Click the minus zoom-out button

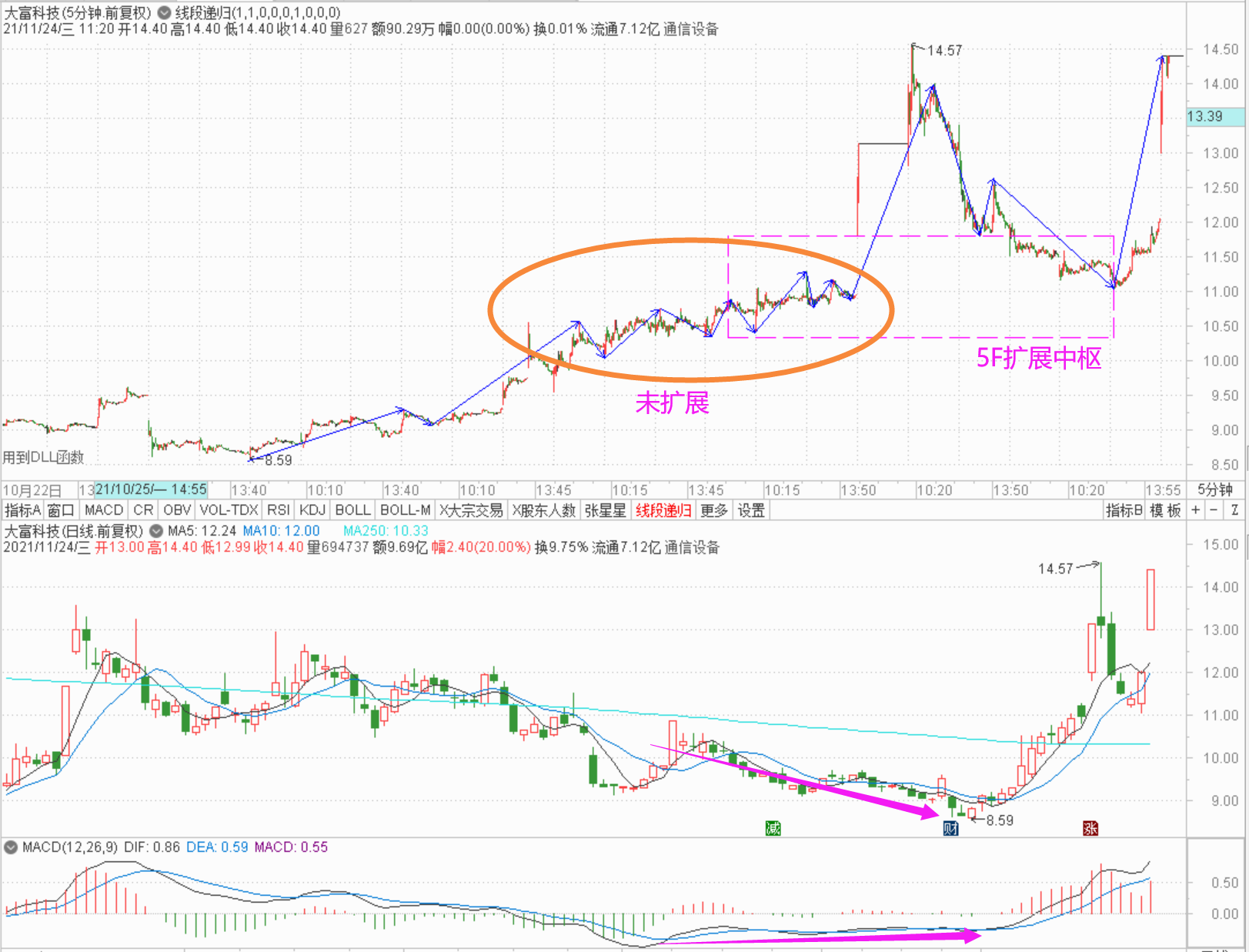[x=1214, y=510]
